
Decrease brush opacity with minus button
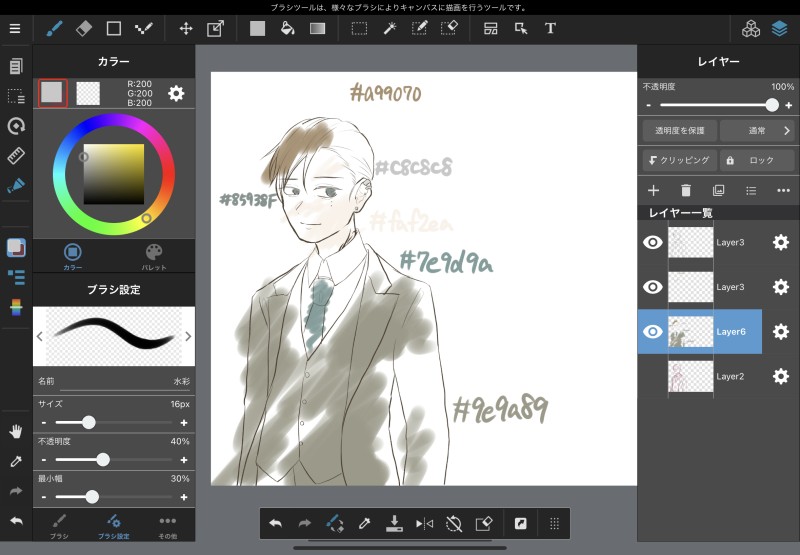[x=44, y=460]
